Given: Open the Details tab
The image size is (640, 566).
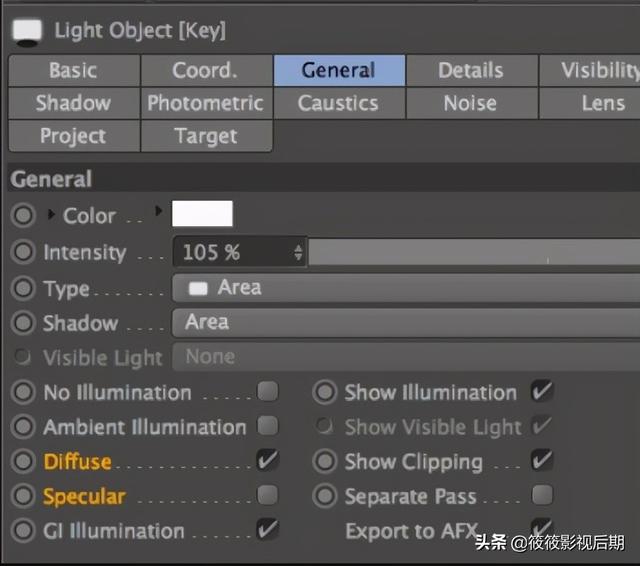Looking at the screenshot, I should [471, 70].
